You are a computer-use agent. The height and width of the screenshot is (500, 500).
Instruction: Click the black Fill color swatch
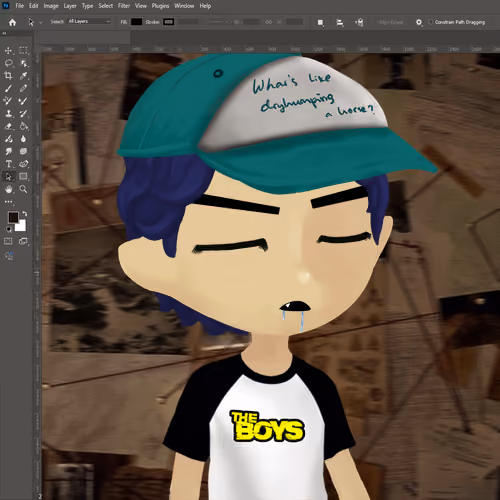click(x=136, y=22)
